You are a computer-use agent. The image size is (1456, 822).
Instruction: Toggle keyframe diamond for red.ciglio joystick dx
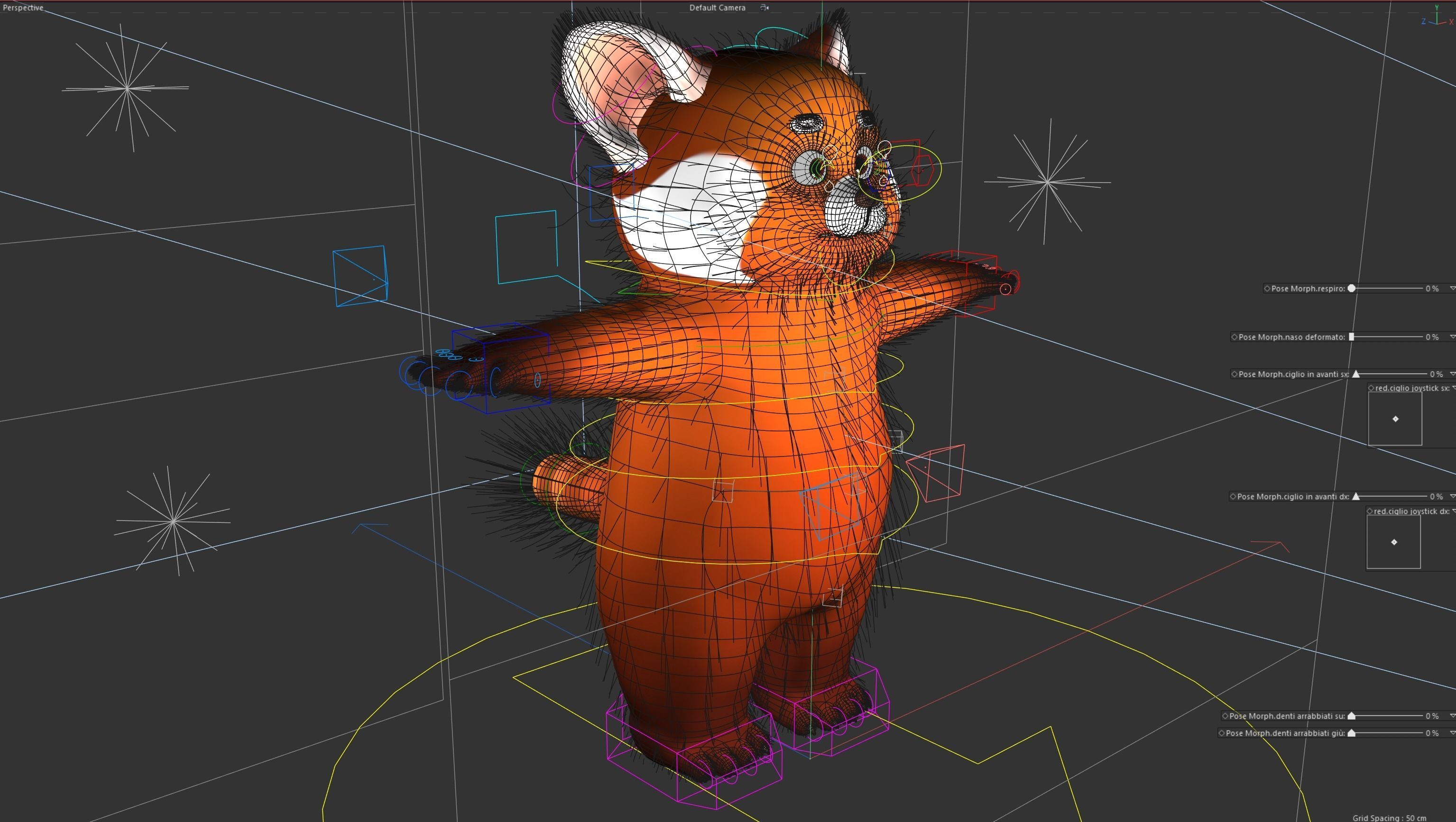[x=1370, y=511]
